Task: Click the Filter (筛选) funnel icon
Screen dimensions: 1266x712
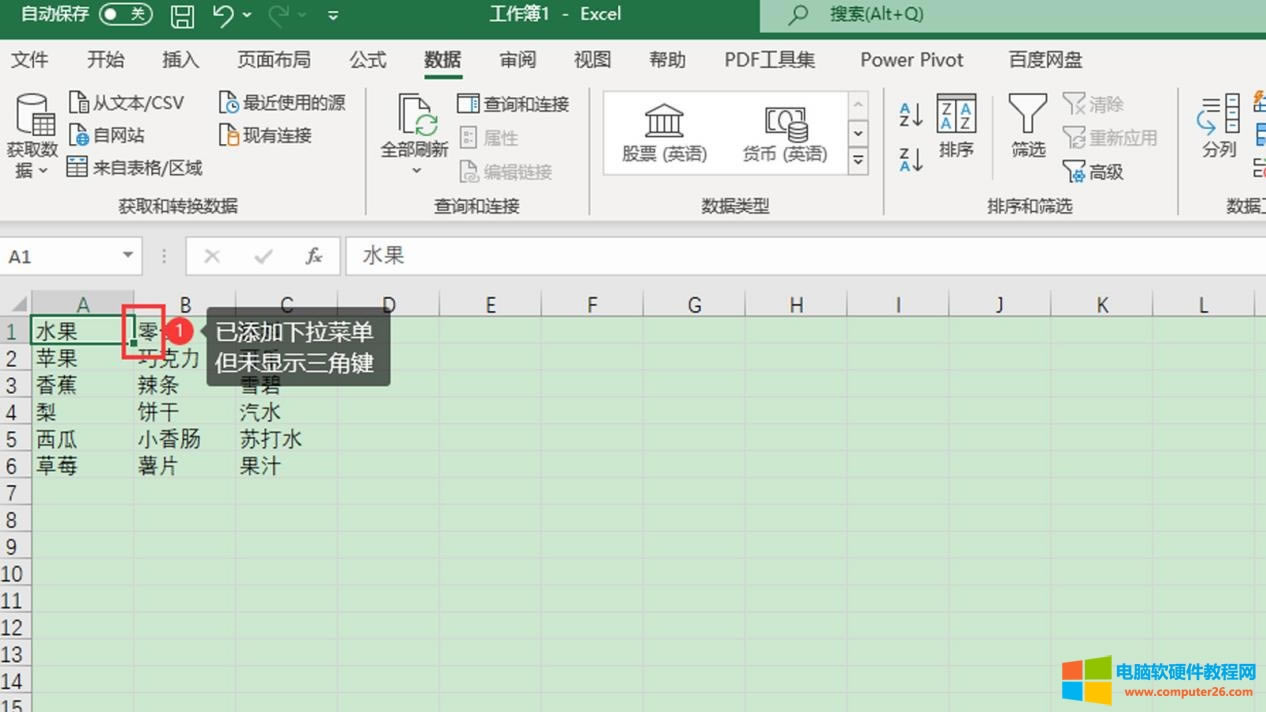Action: pos(1027,115)
